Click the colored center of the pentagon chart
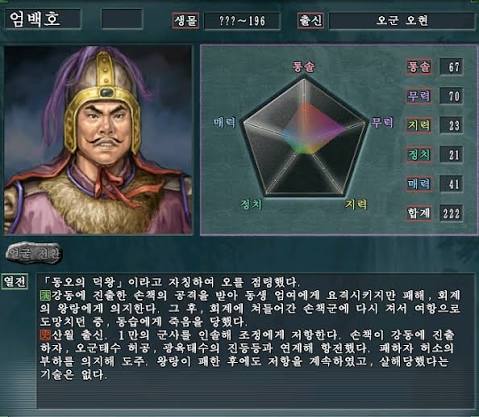The image size is (479, 417). (x=305, y=132)
